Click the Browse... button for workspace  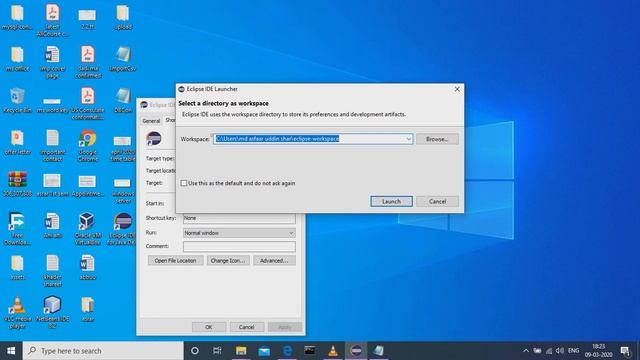437,139
